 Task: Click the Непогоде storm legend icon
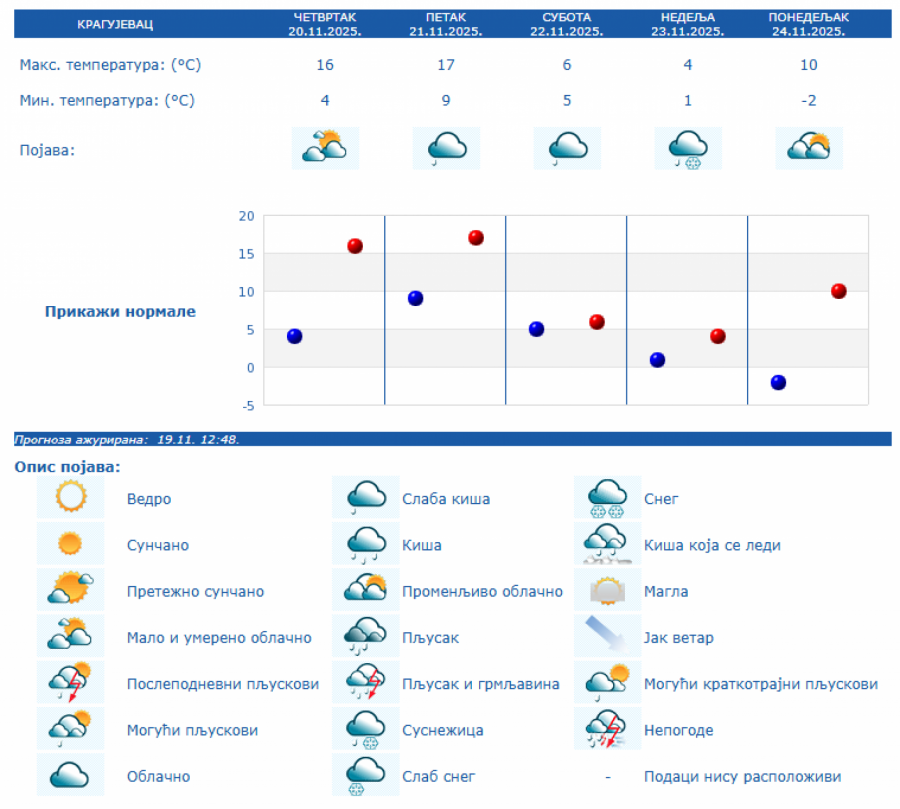tap(607, 730)
